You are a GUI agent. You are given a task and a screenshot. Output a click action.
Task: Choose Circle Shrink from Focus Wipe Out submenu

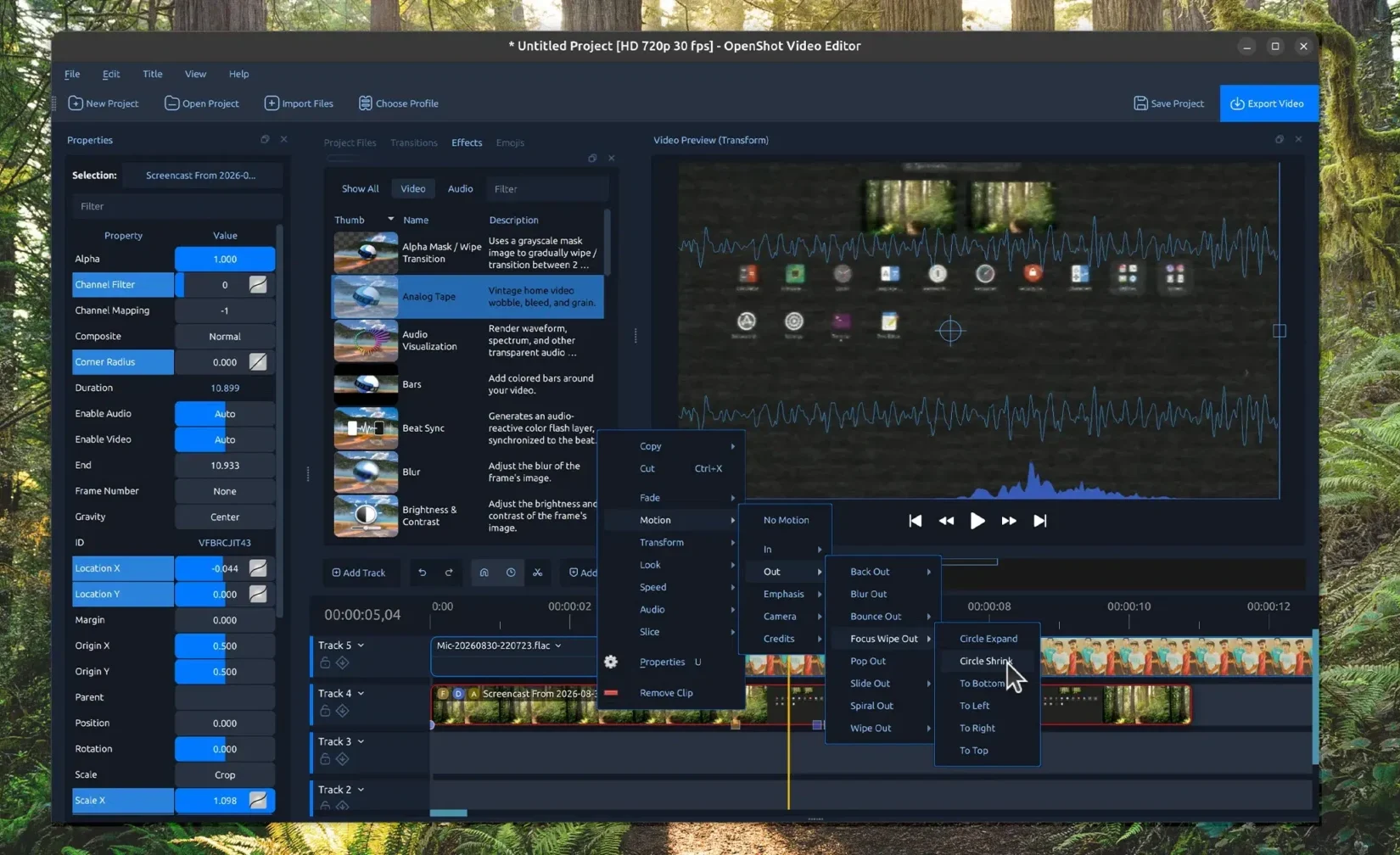986,661
